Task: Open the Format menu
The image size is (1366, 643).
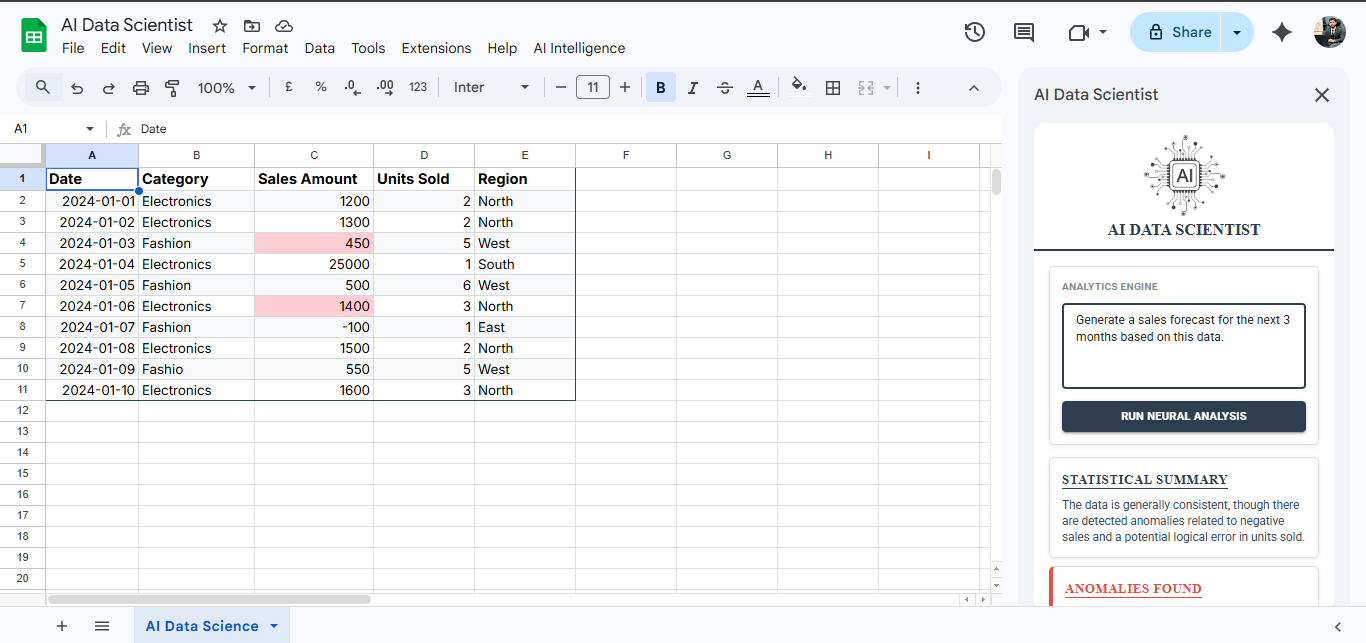Action: (265, 48)
